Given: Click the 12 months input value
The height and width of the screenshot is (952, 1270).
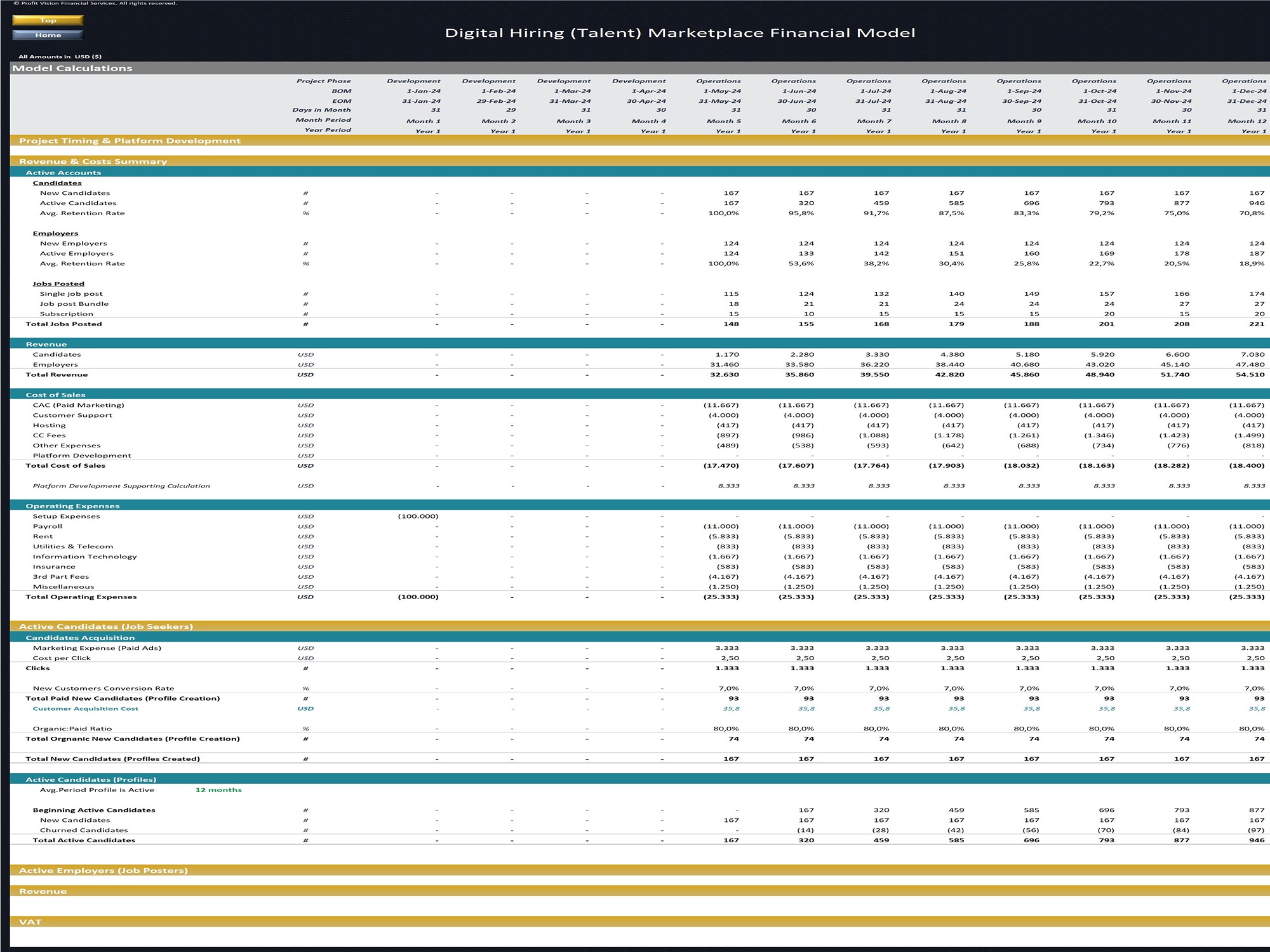Looking at the screenshot, I should point(218,790).
